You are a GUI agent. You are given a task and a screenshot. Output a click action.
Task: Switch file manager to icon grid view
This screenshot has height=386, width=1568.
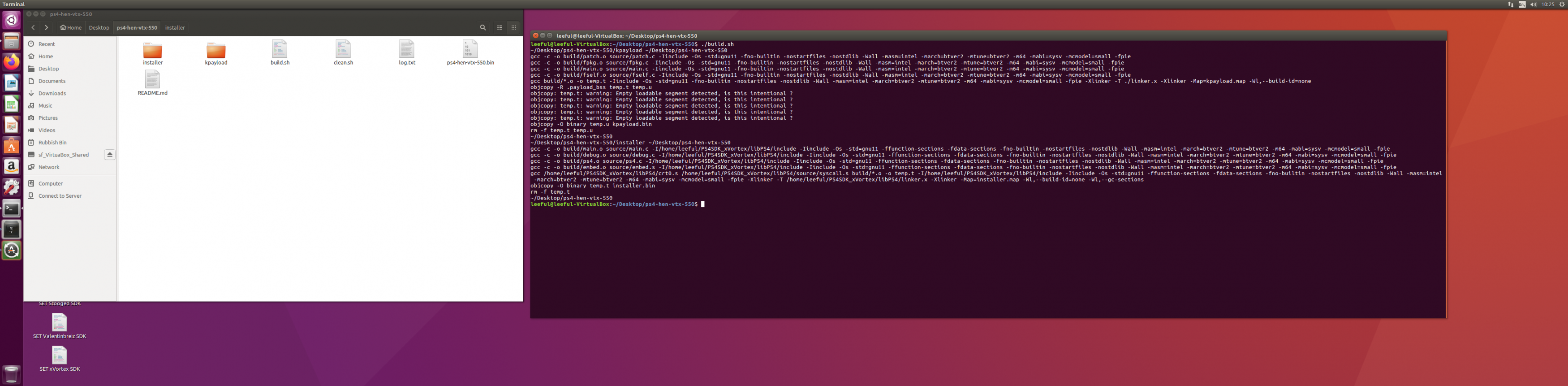514,27
